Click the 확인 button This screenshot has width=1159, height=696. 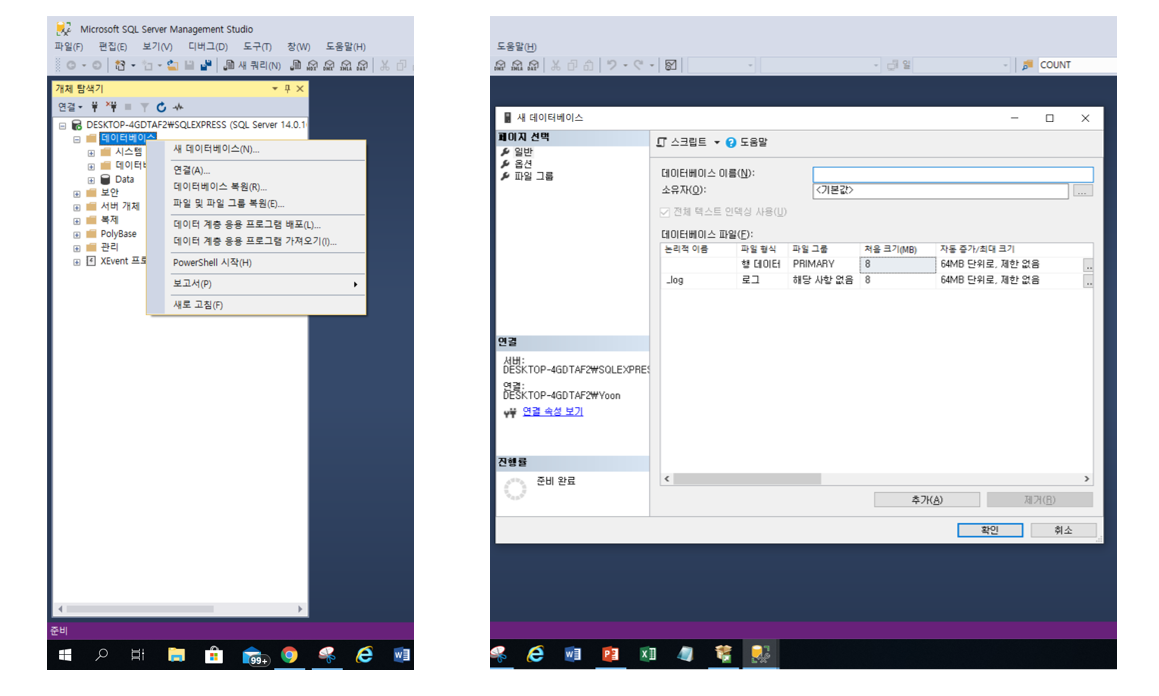click(990, 530)
